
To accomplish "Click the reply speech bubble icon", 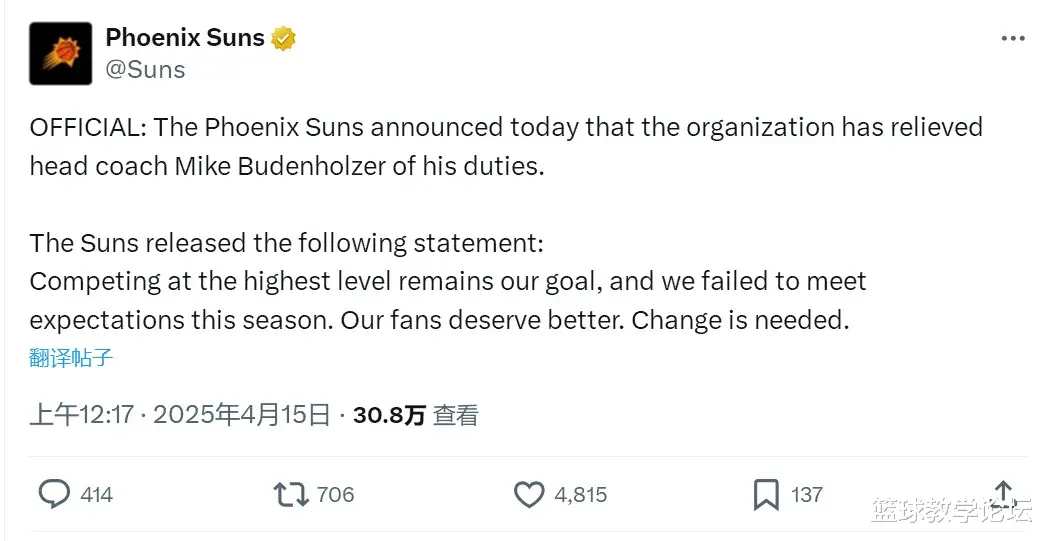I will pos(54,494).
